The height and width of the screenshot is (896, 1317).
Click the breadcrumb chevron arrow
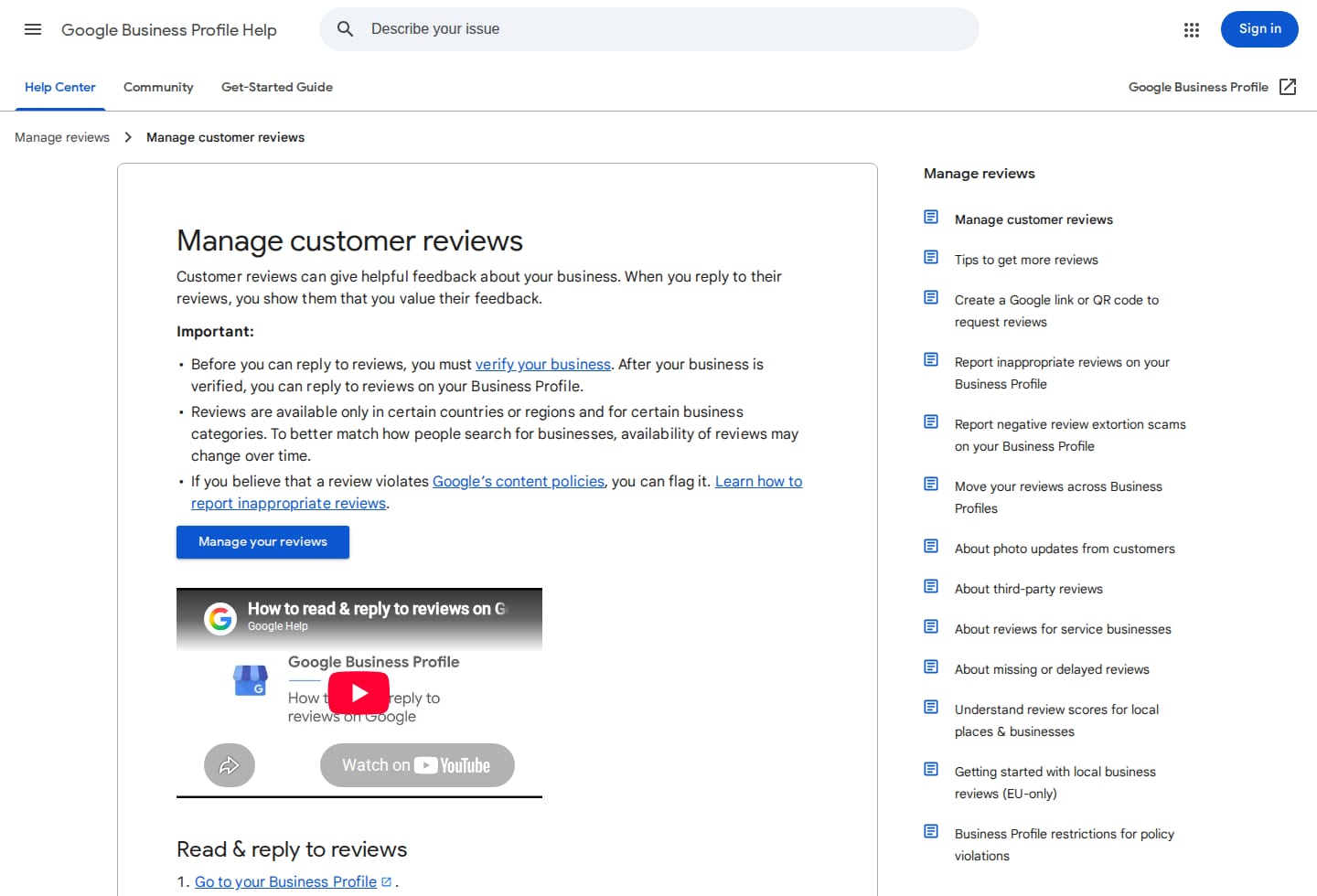tap(128, 137)
